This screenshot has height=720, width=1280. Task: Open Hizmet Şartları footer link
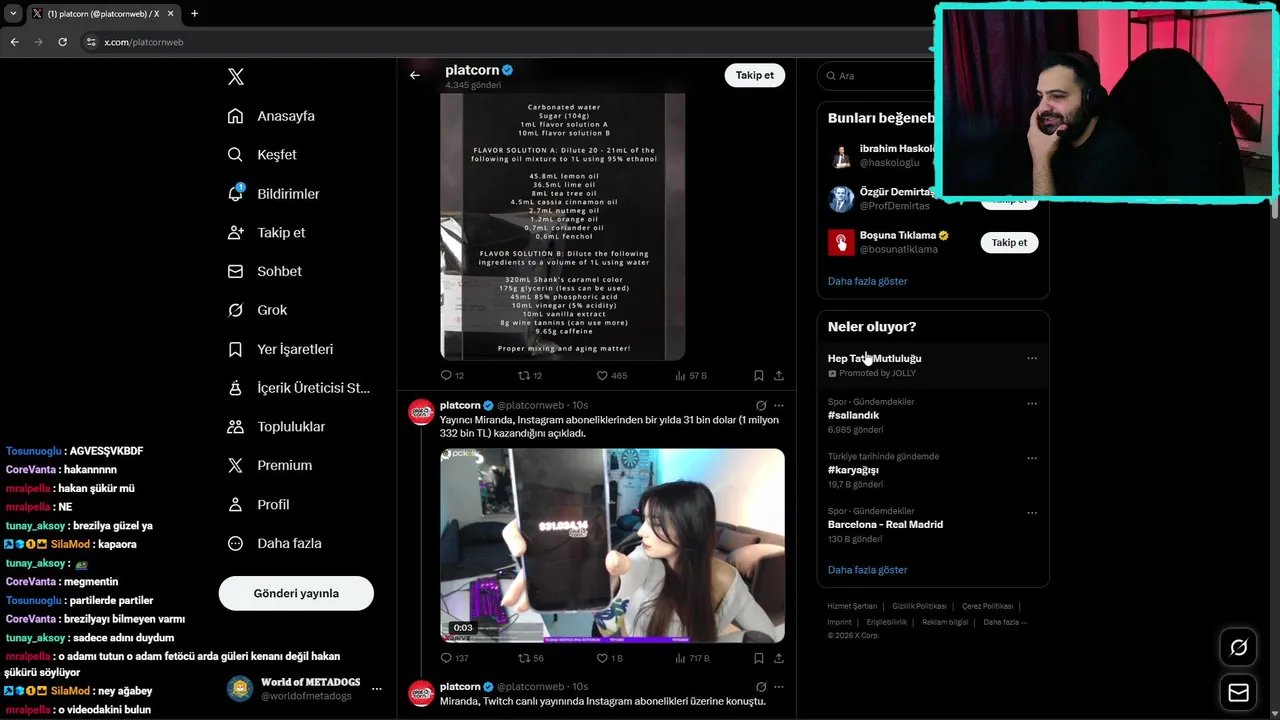tap(852, 606)
